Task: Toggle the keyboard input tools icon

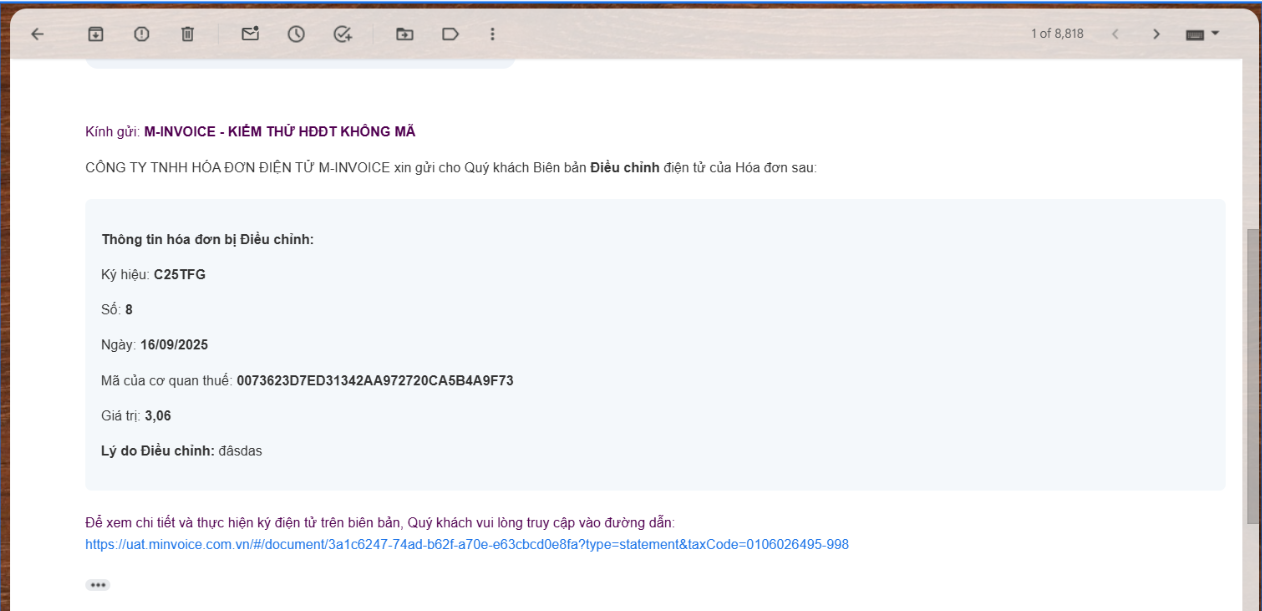Action: (x=1194, y=34)
